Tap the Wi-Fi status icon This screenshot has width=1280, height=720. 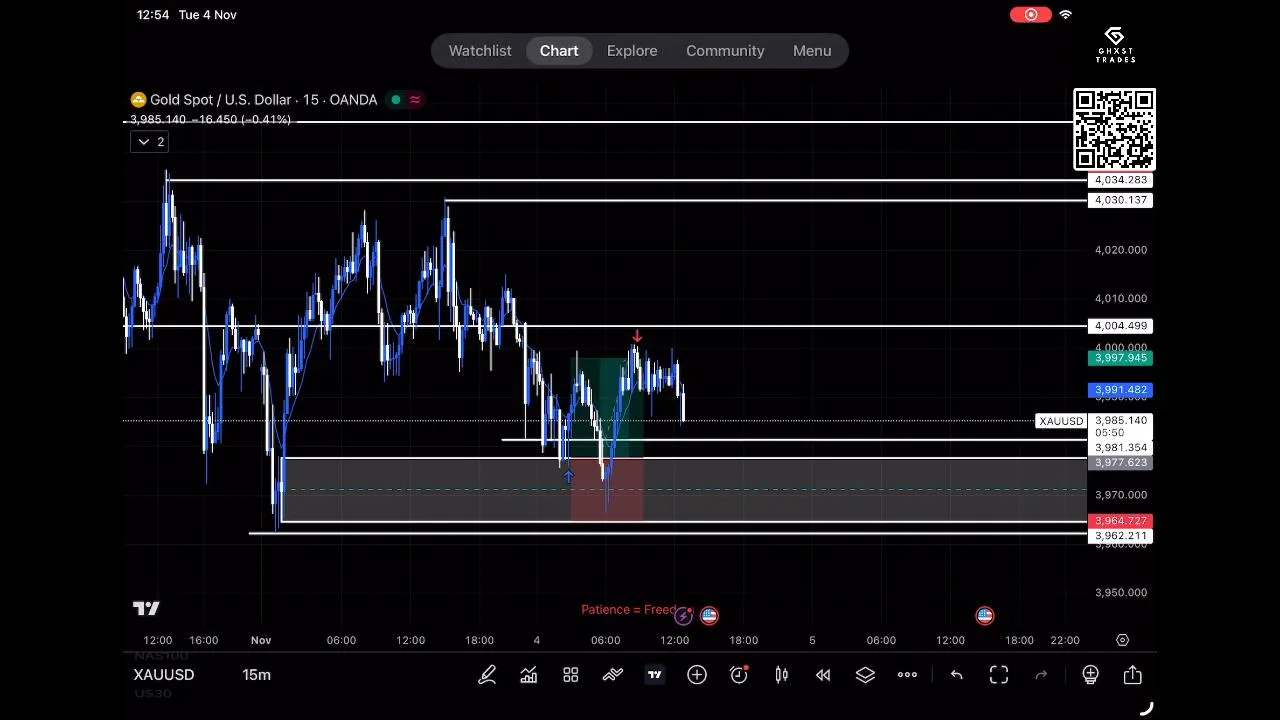pos(1066,15)
